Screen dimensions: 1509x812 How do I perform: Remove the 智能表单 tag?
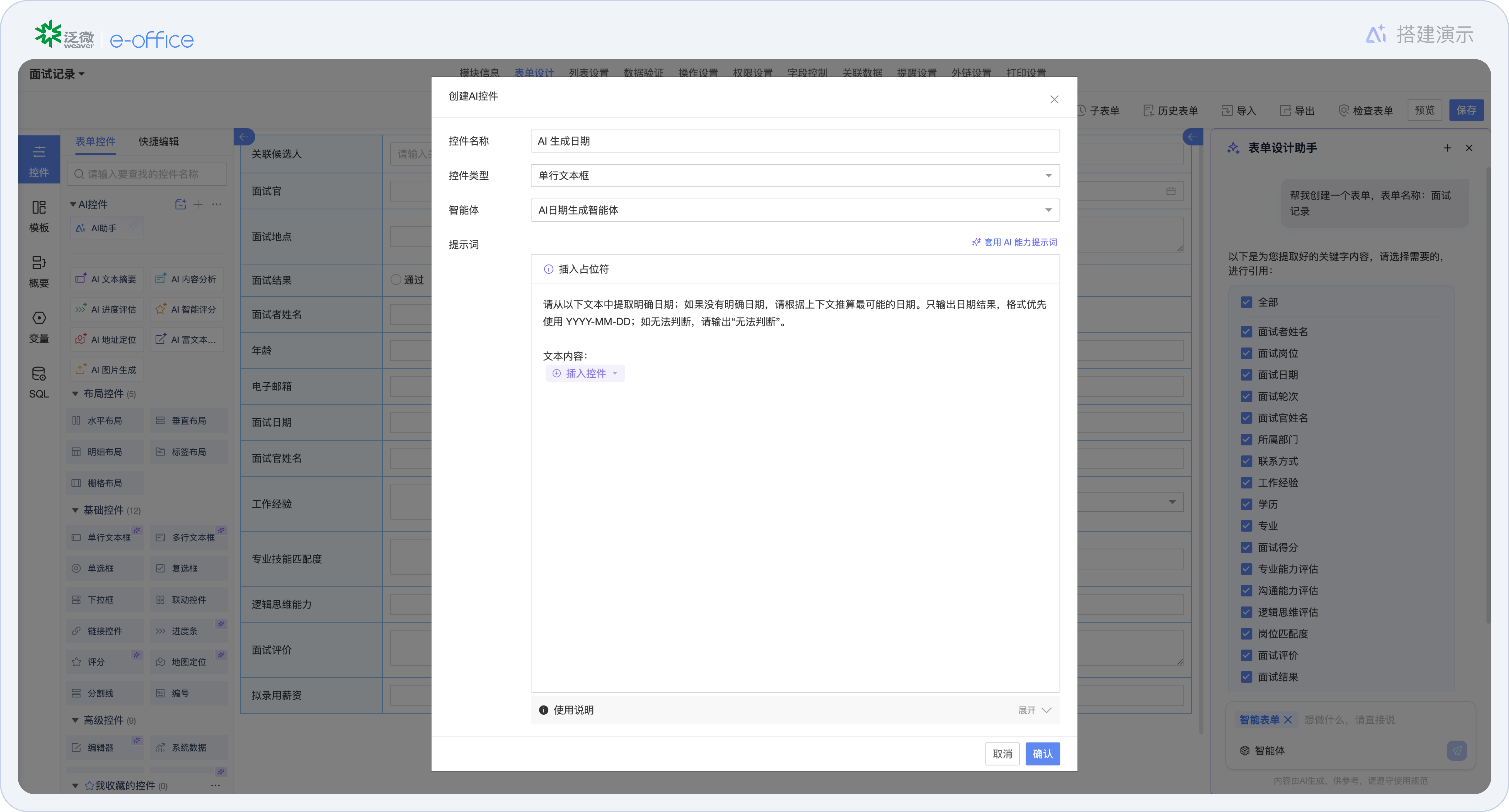[x=1288, y=719]
